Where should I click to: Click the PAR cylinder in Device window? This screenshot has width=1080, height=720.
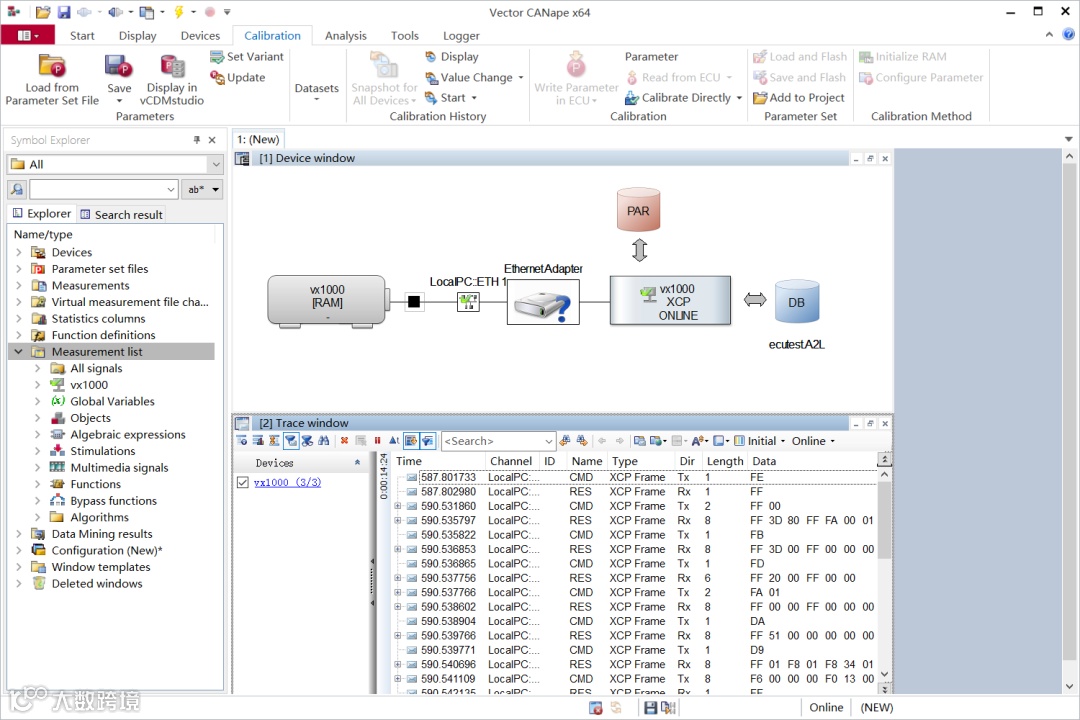(x=638, y=209)
